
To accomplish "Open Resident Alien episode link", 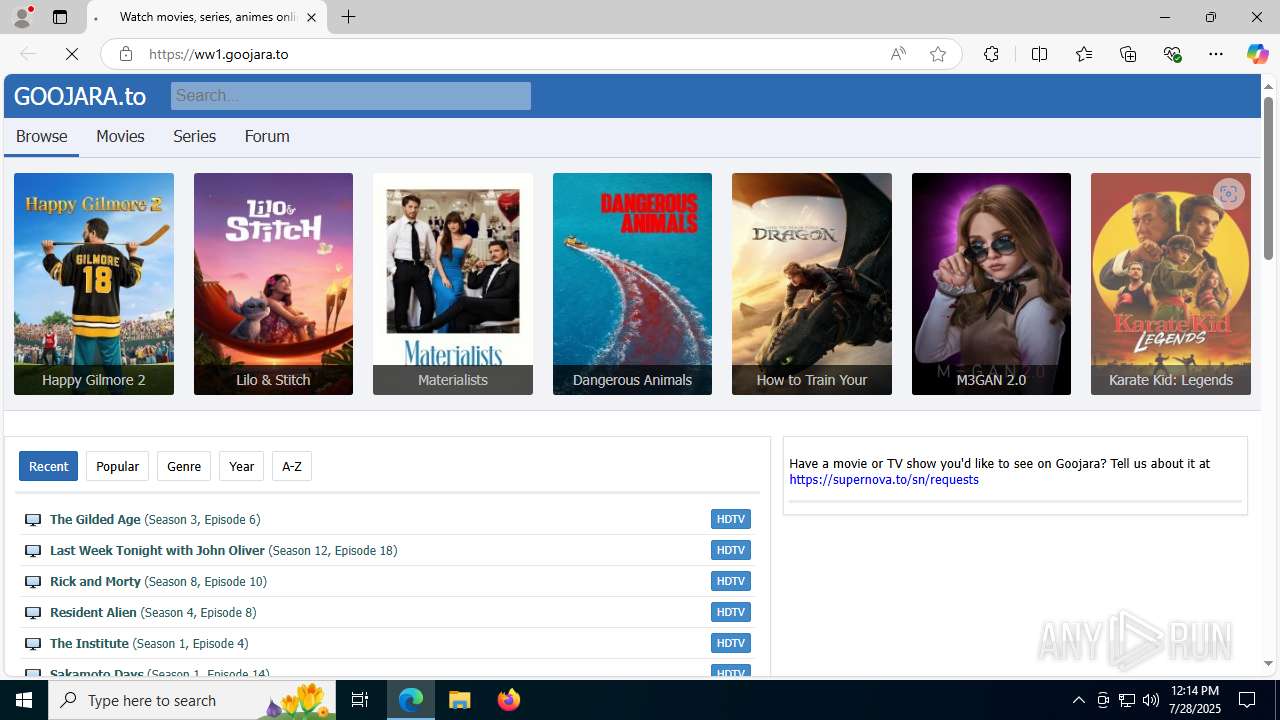I will tap(153, 612).
